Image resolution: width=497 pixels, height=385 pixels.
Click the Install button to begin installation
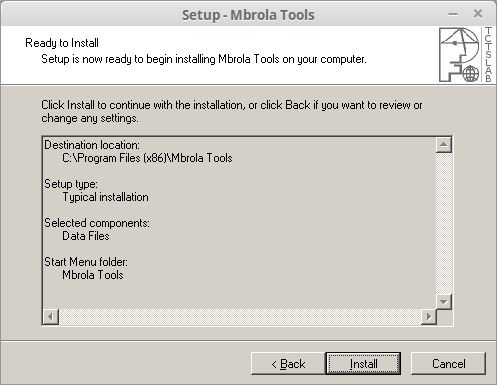coord(363,363)
